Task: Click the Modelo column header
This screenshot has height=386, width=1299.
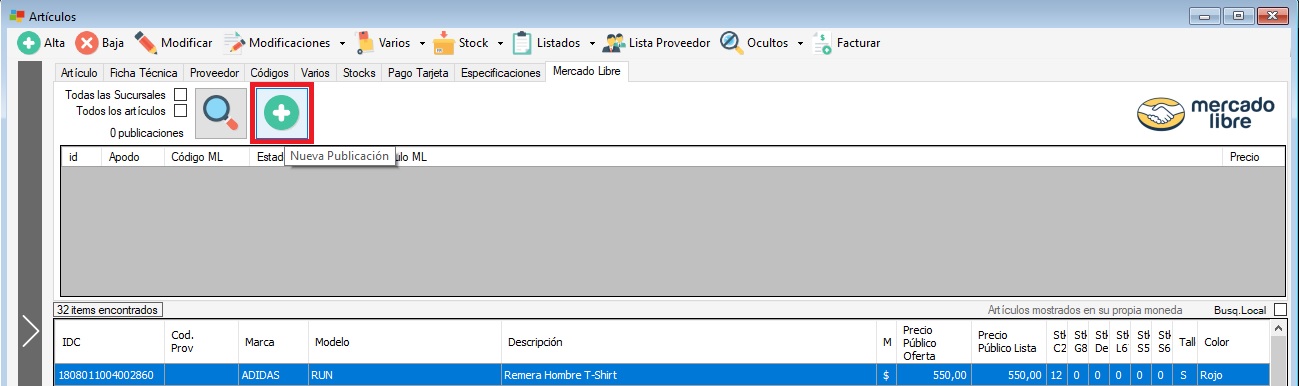Action: (406, 342)
